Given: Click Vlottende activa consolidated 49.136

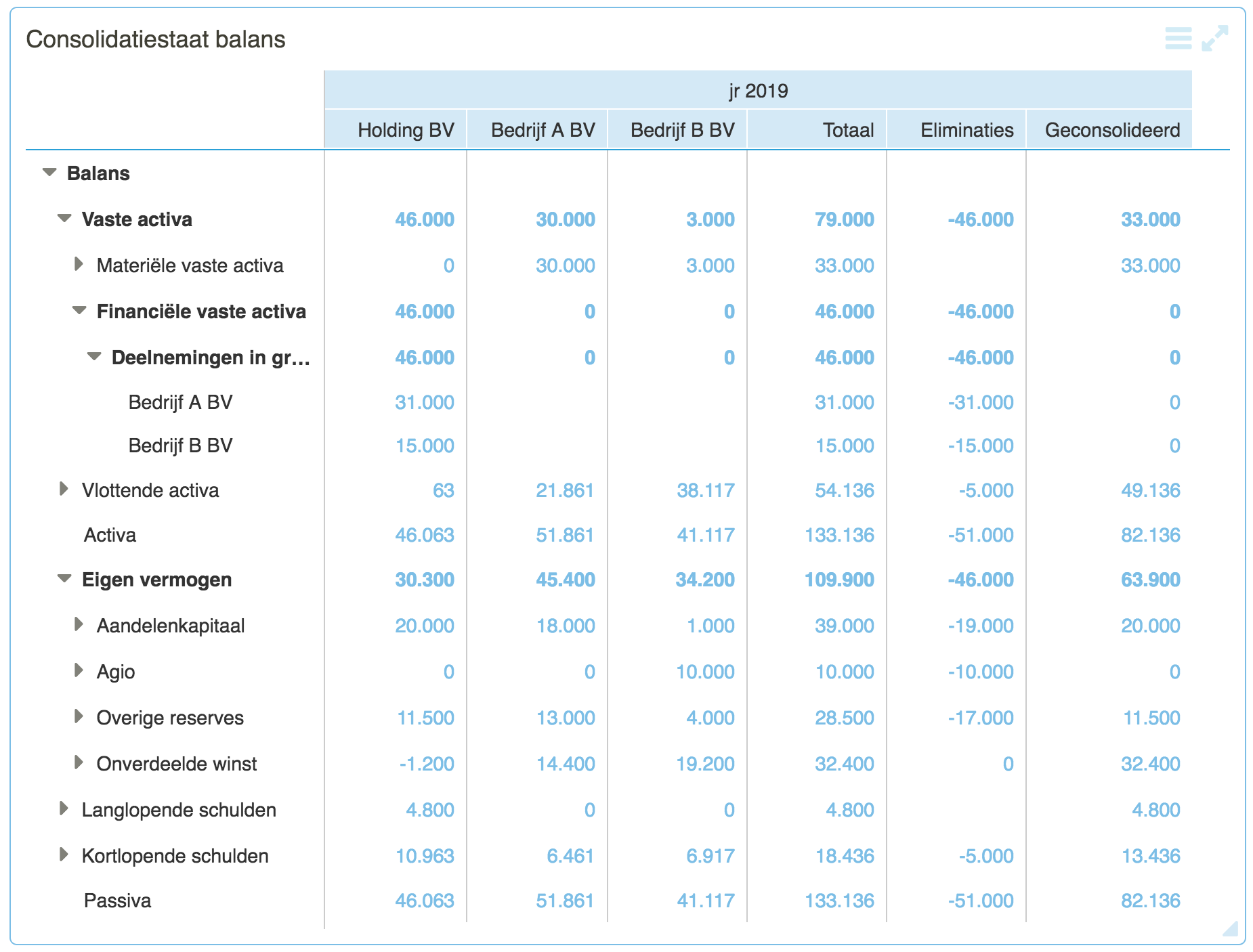Looking at the screenshot, I should [1151, 490].
